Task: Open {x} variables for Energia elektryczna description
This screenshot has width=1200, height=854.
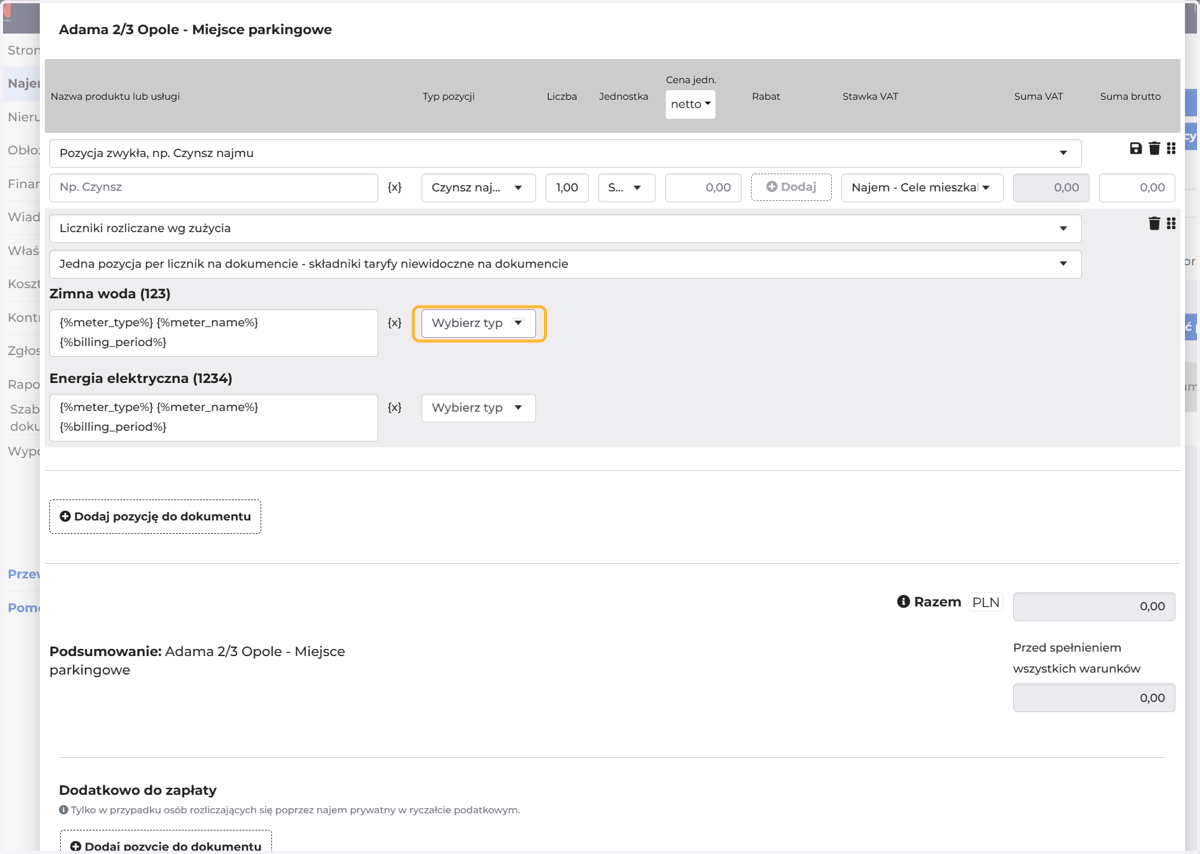Action: coord(395,408)
